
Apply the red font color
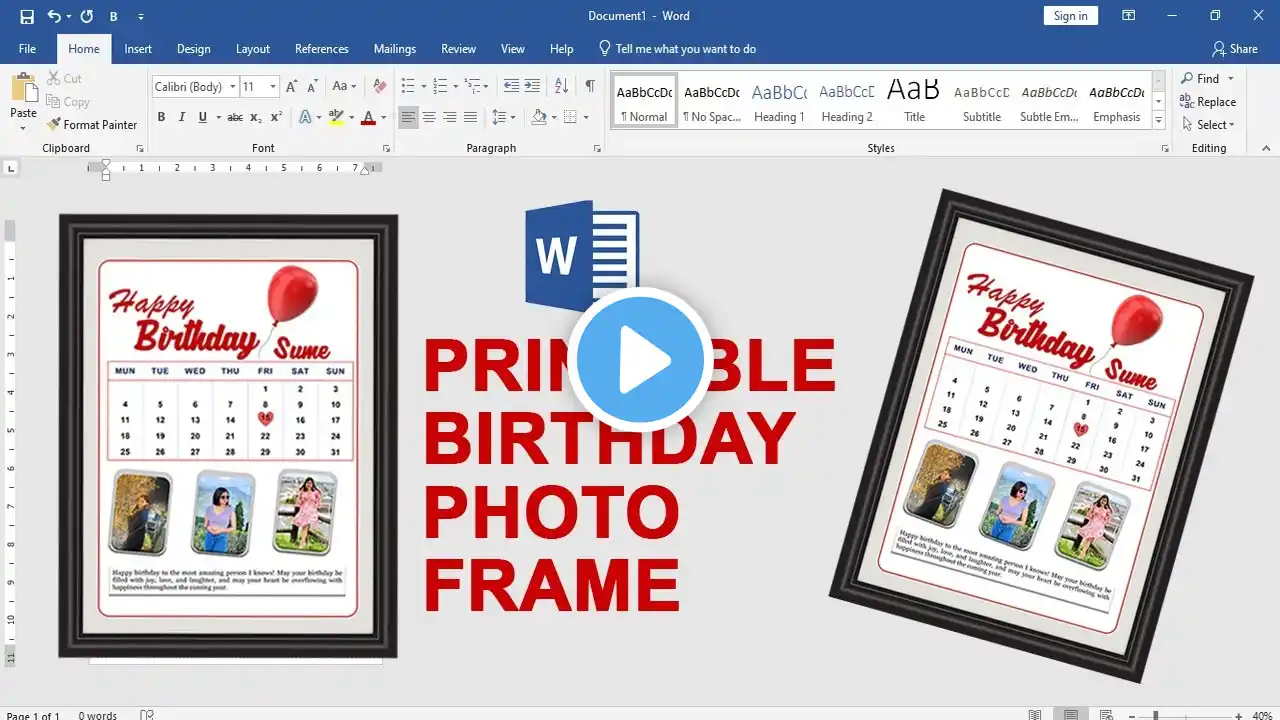click(x=368, y=118)
